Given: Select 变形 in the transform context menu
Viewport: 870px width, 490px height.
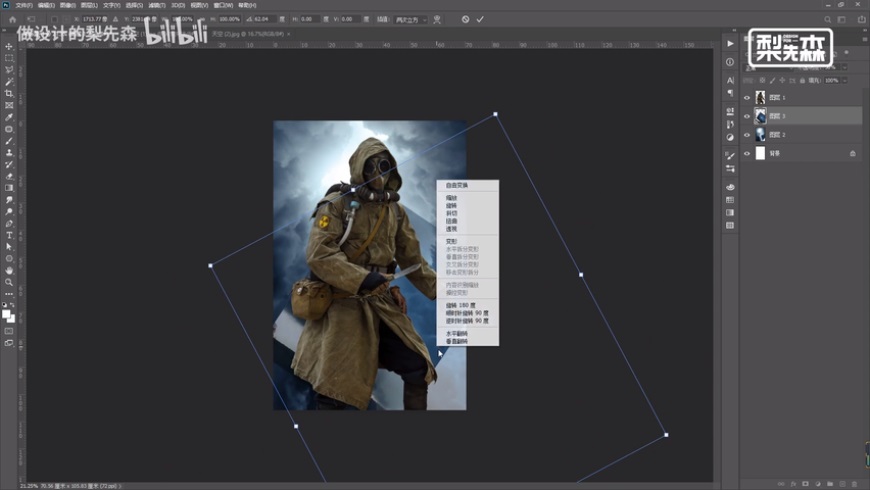Looking at the screenshot, I should tap(451, 241).
